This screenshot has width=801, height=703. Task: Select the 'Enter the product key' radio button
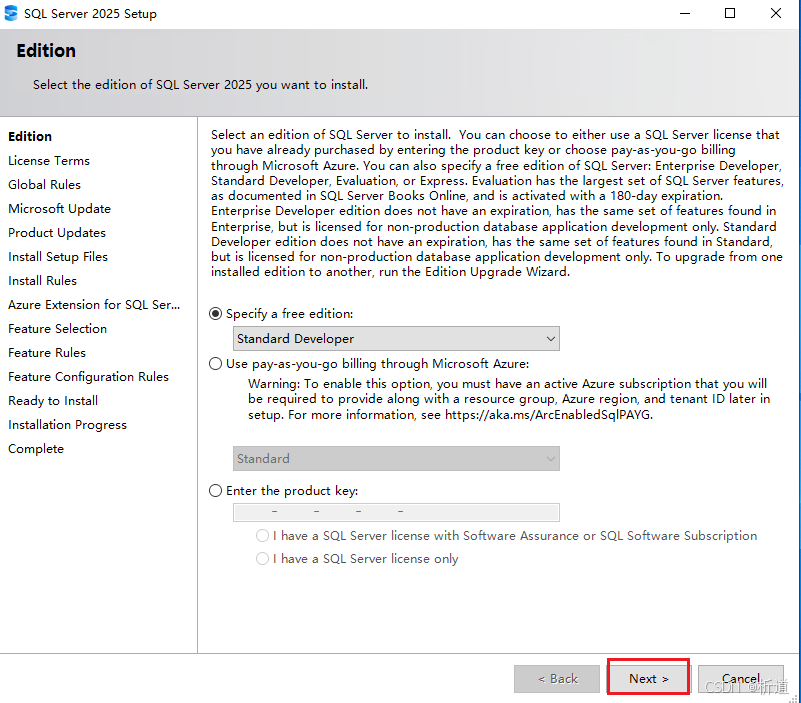pyautogui.click(x=216, y=491)
